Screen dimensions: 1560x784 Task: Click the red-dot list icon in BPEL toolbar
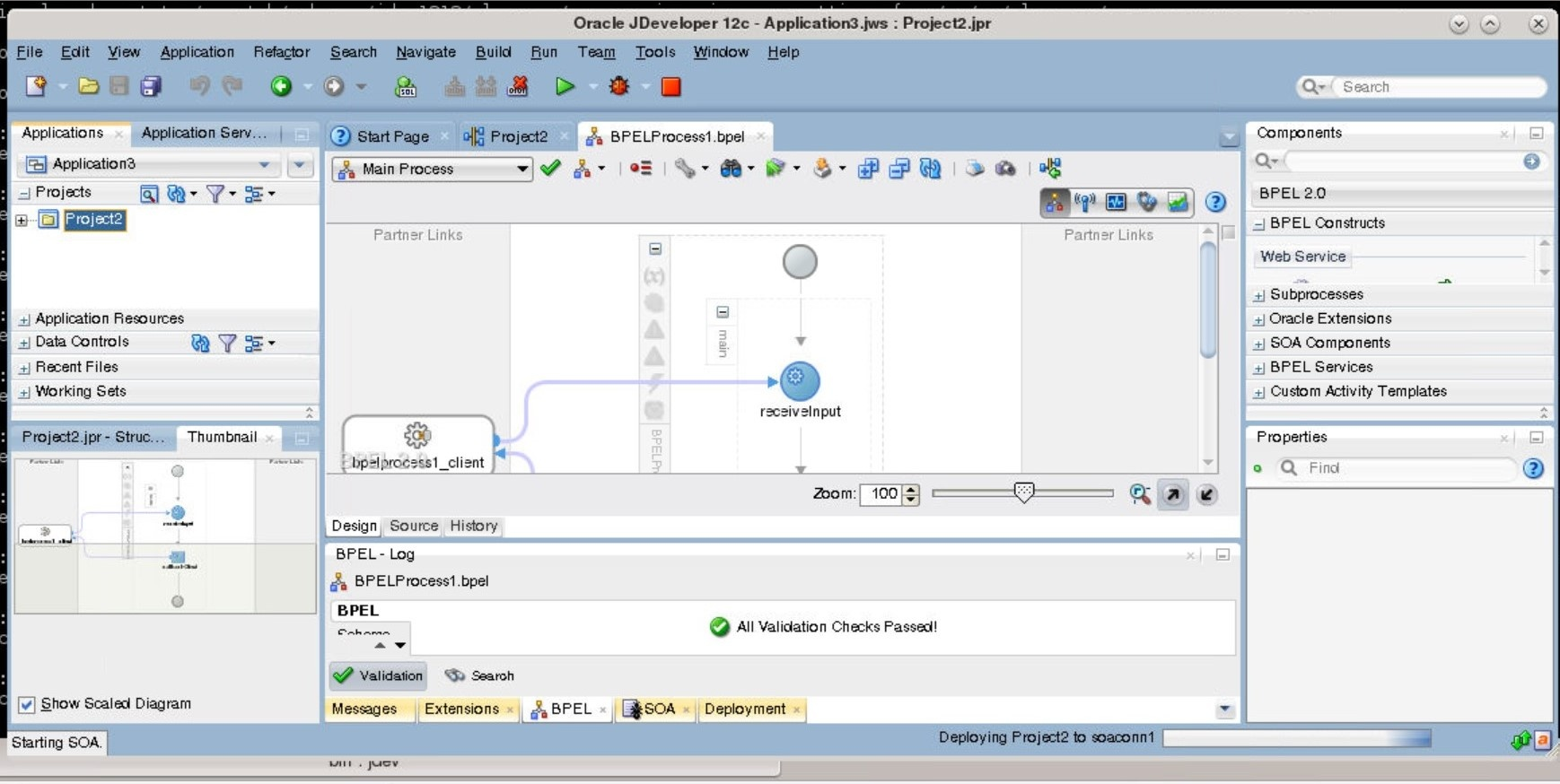coord(641,168)
